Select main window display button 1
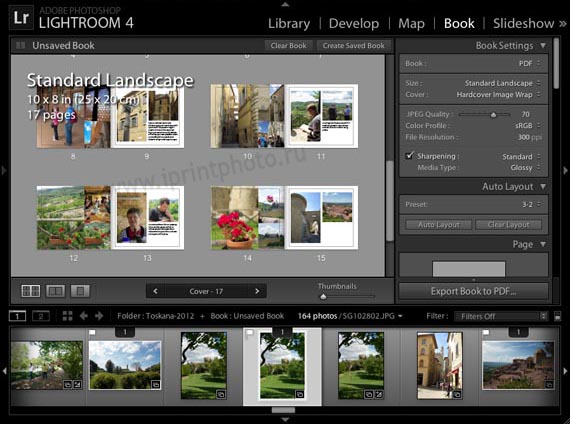The width and height of the screenshot is (570, 424). pyautogui.click(x=17, y=316)
